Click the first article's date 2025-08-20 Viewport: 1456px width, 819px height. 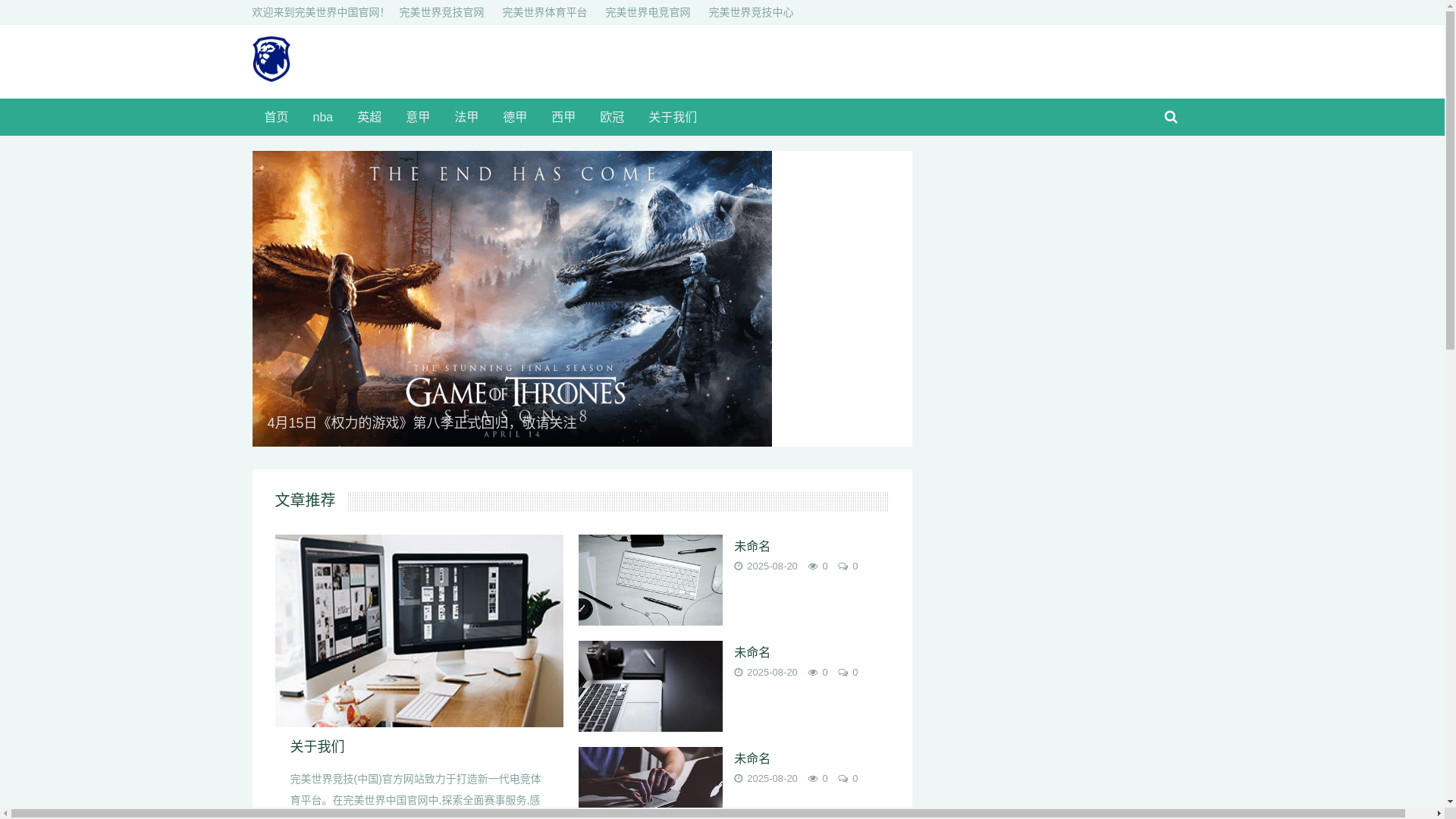pos(772,566)
